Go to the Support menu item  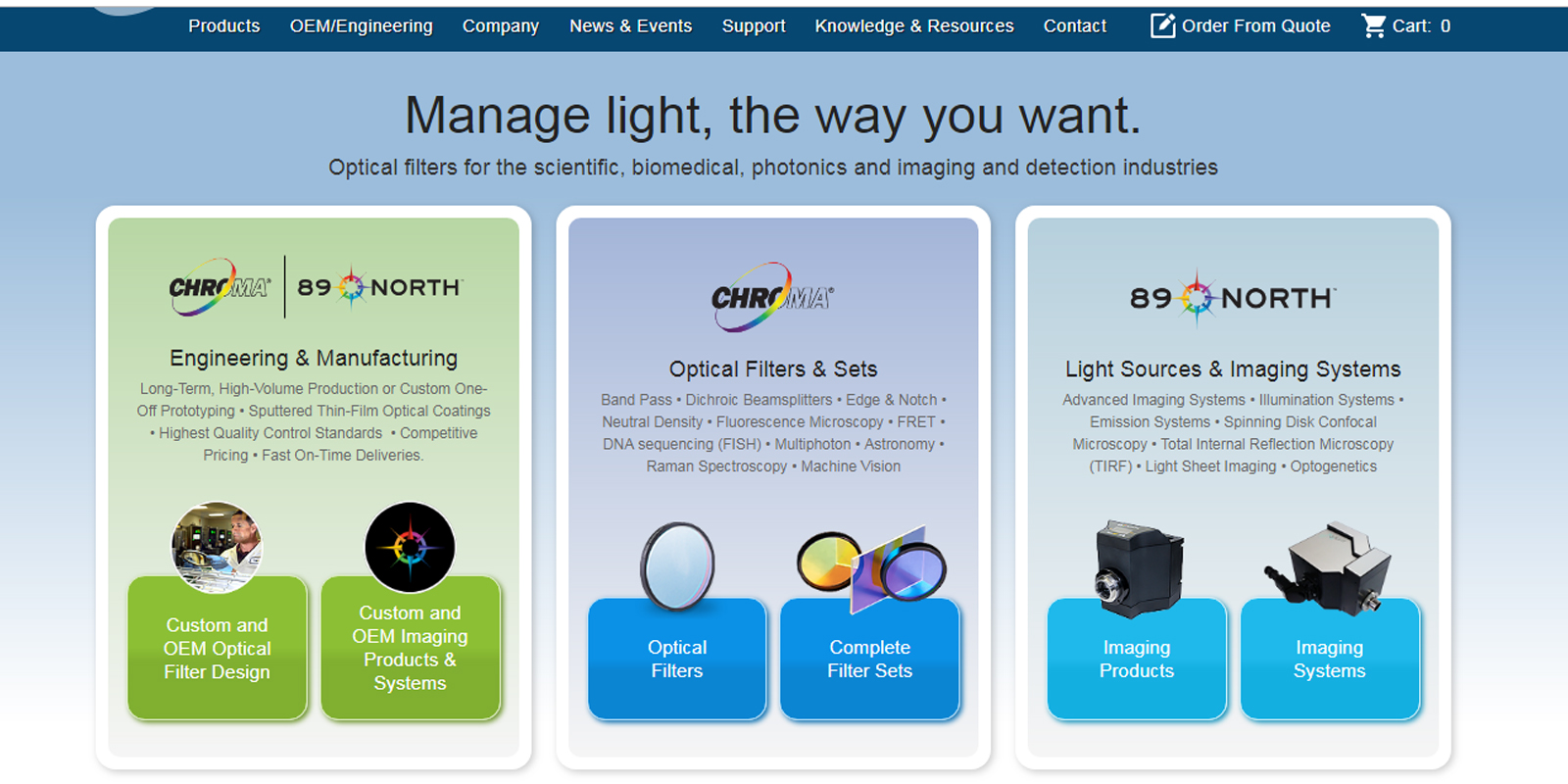(x=754, y=26)
